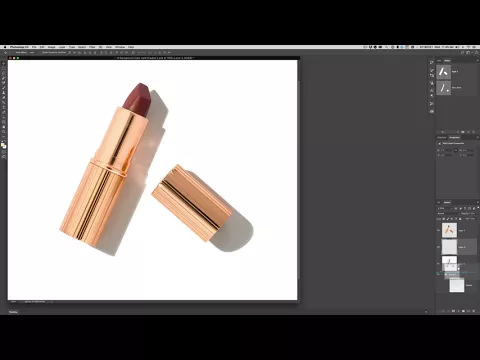480x360 pixels.
Task: Filter for shape layers icon
Action: 469,208
